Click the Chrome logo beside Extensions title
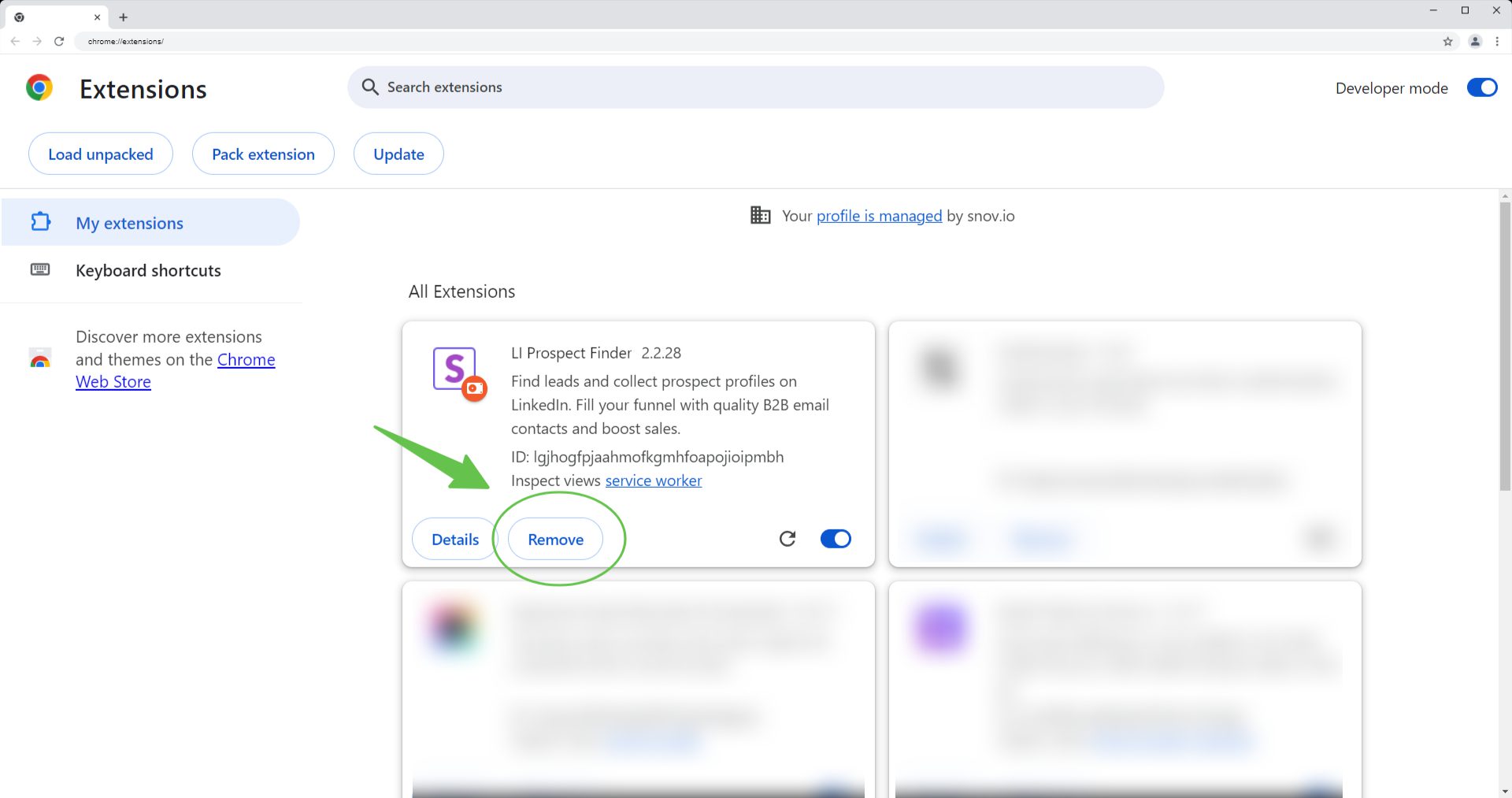Image resolution: width=1512 pixels, height=798 pixels. tap(39, 87)
